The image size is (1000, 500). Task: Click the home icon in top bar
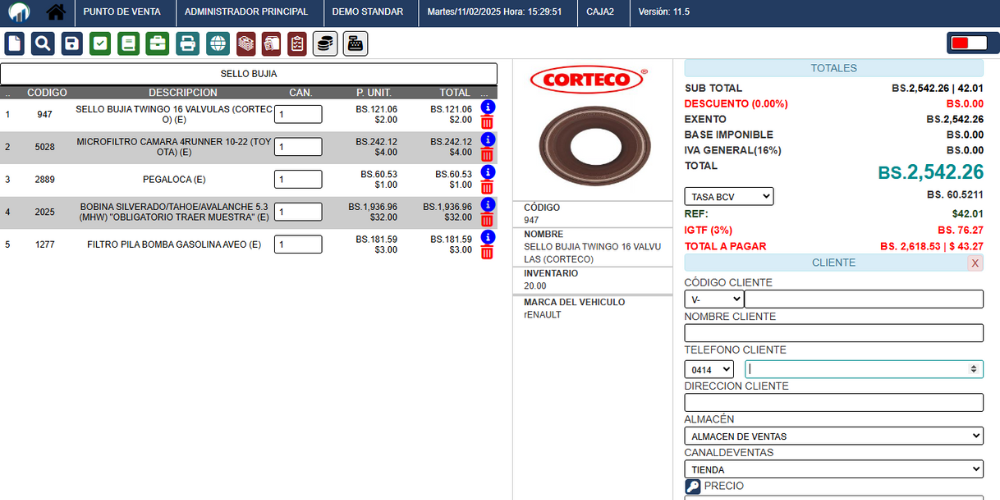coord(56,11)
